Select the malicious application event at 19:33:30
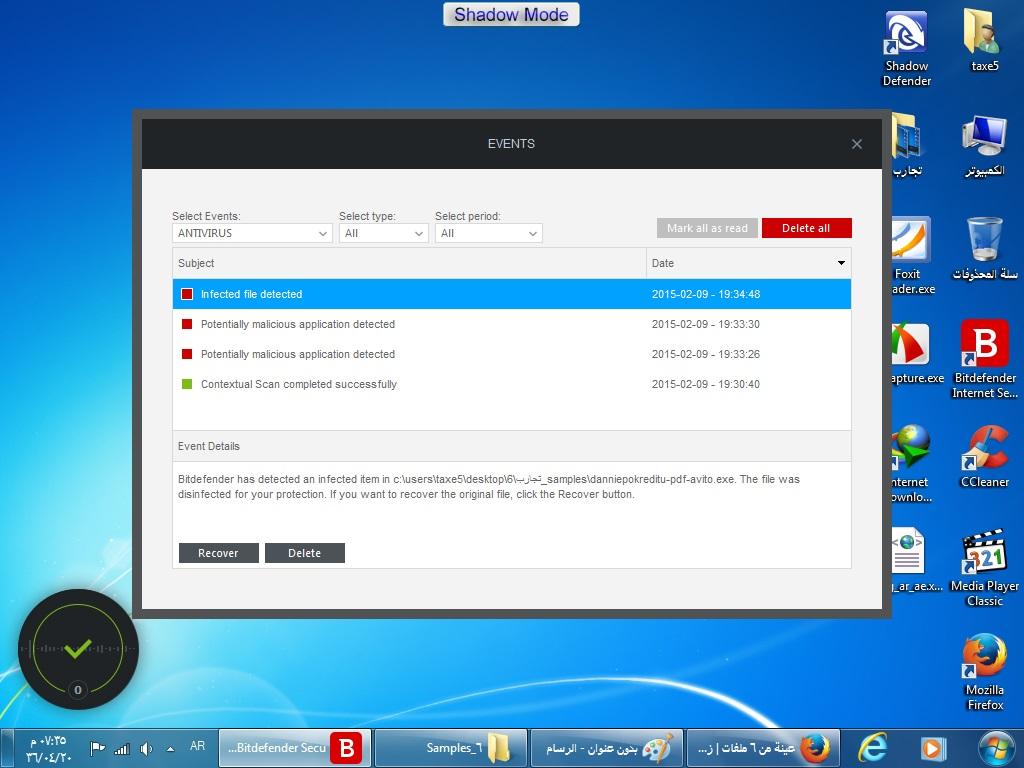Viewport: 1024px width, 768px height. (512, 324)
